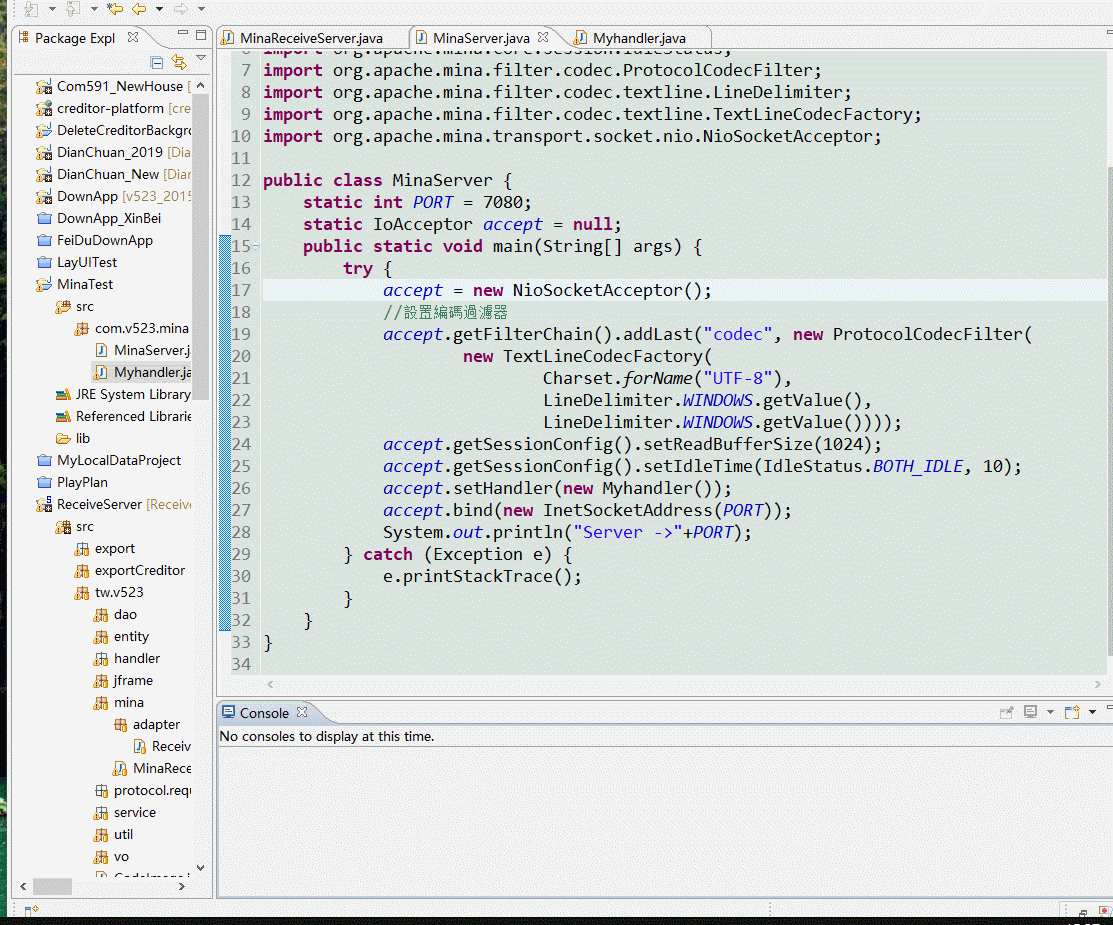Click Package Explorer scroll-down arrow
Image resolution: width=1113 pixels, height=925 pixels.
click(x=201, y=867)
